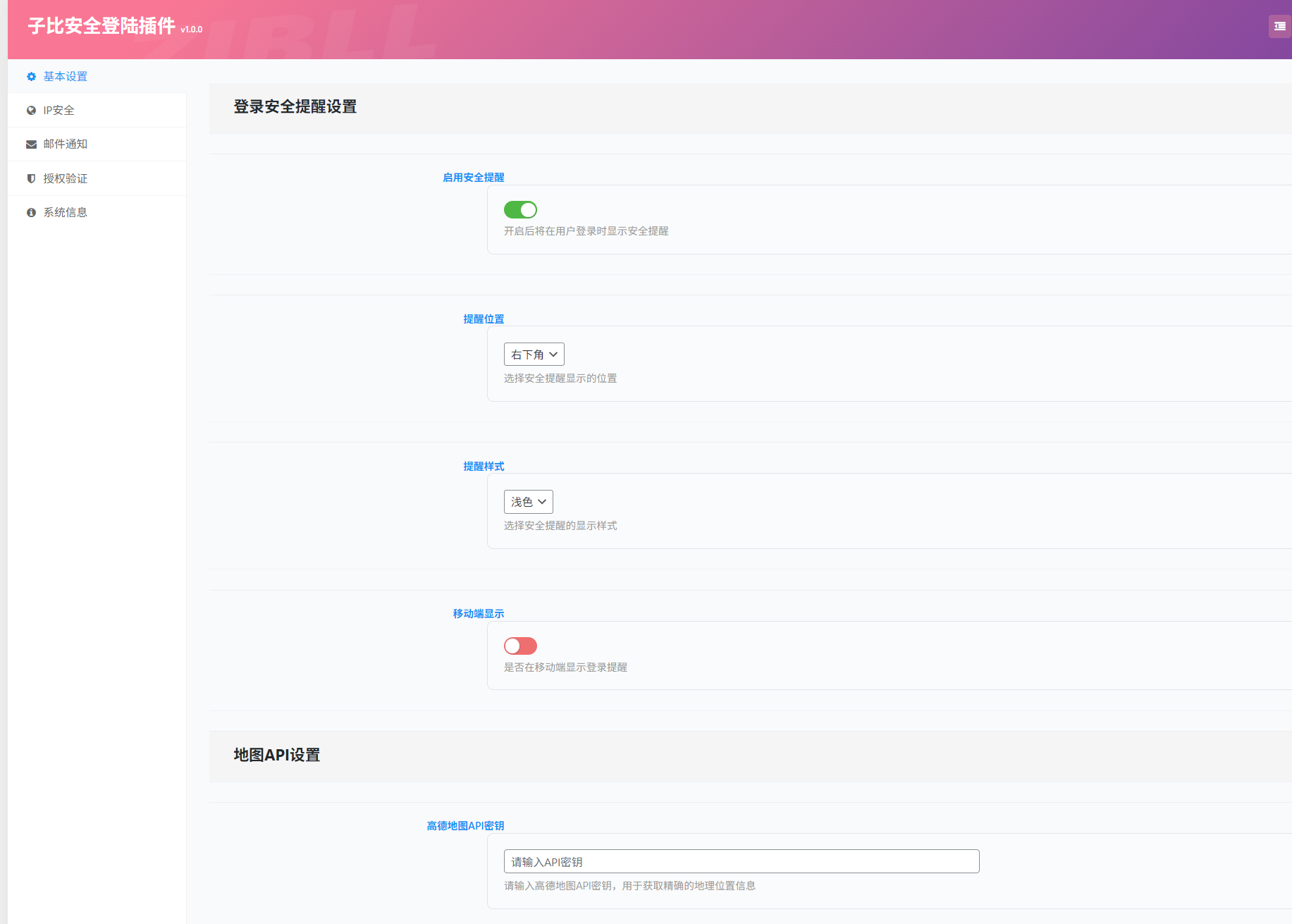Toggle the security reminder switch off
The image size is (1292, 924).
click(520, 209)
